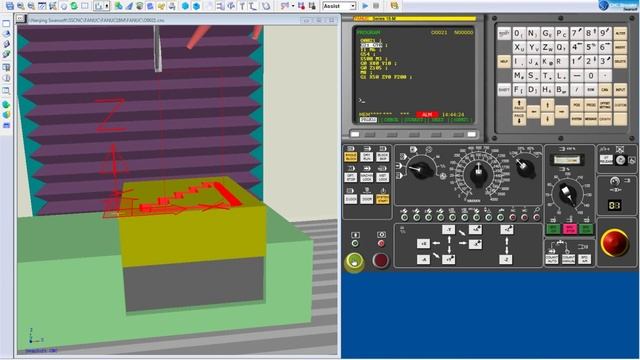
Task: Click the red ALM indicator on CRT
Action: [x=427, y=115]
